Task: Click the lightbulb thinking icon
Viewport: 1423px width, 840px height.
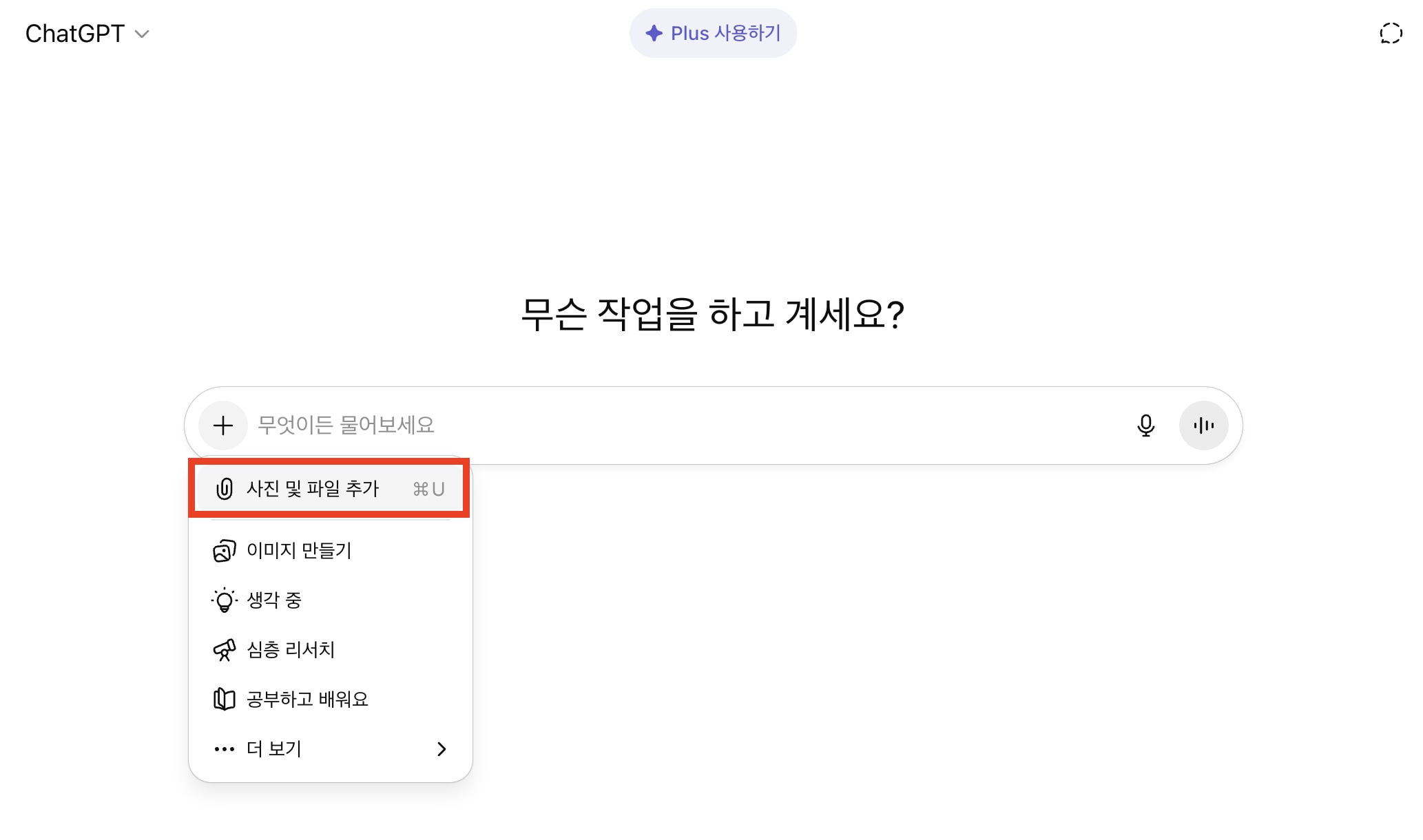Action: tap(224, 600)
